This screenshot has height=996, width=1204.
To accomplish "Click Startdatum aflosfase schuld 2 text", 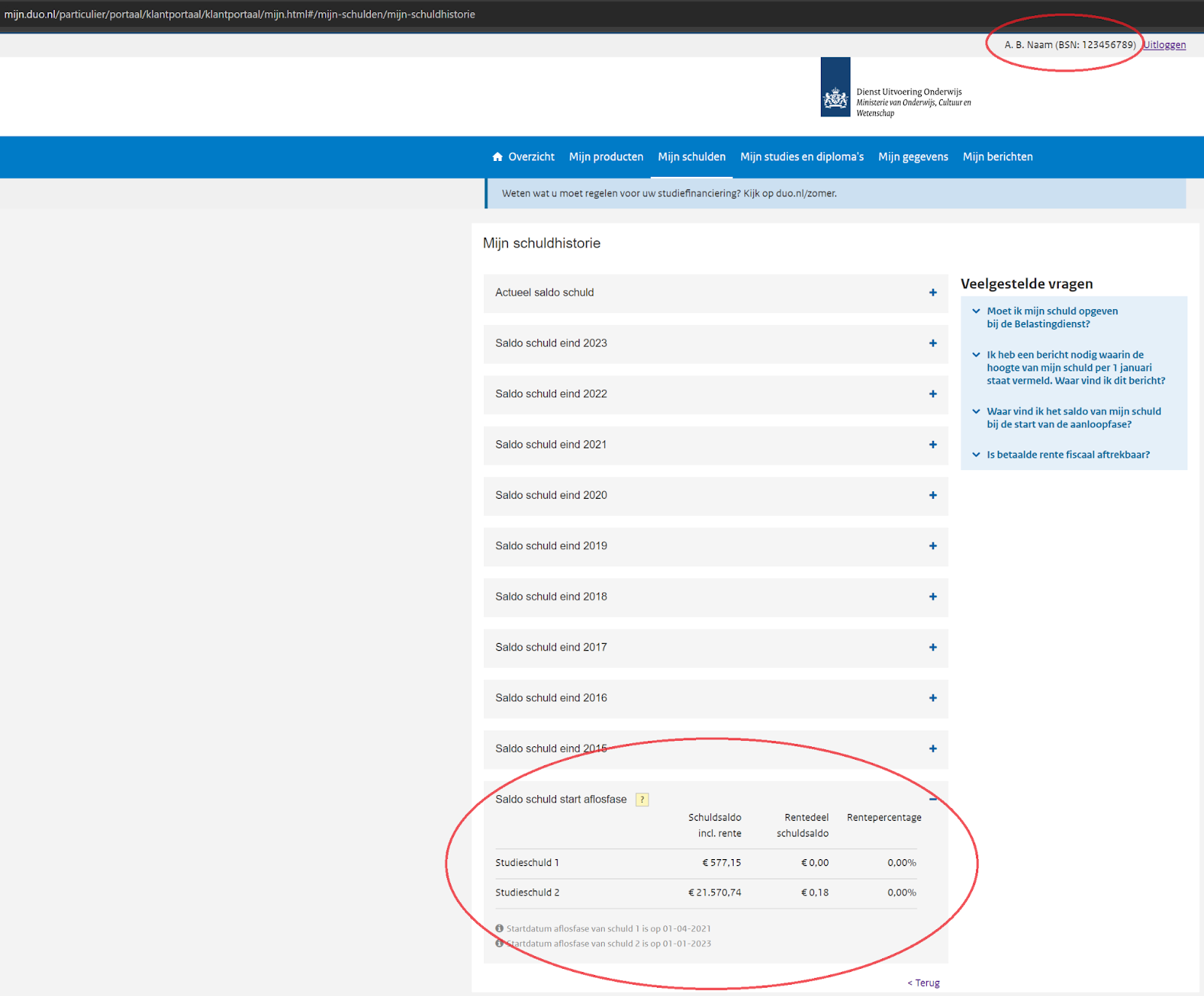I will click(x=609, y=943).
